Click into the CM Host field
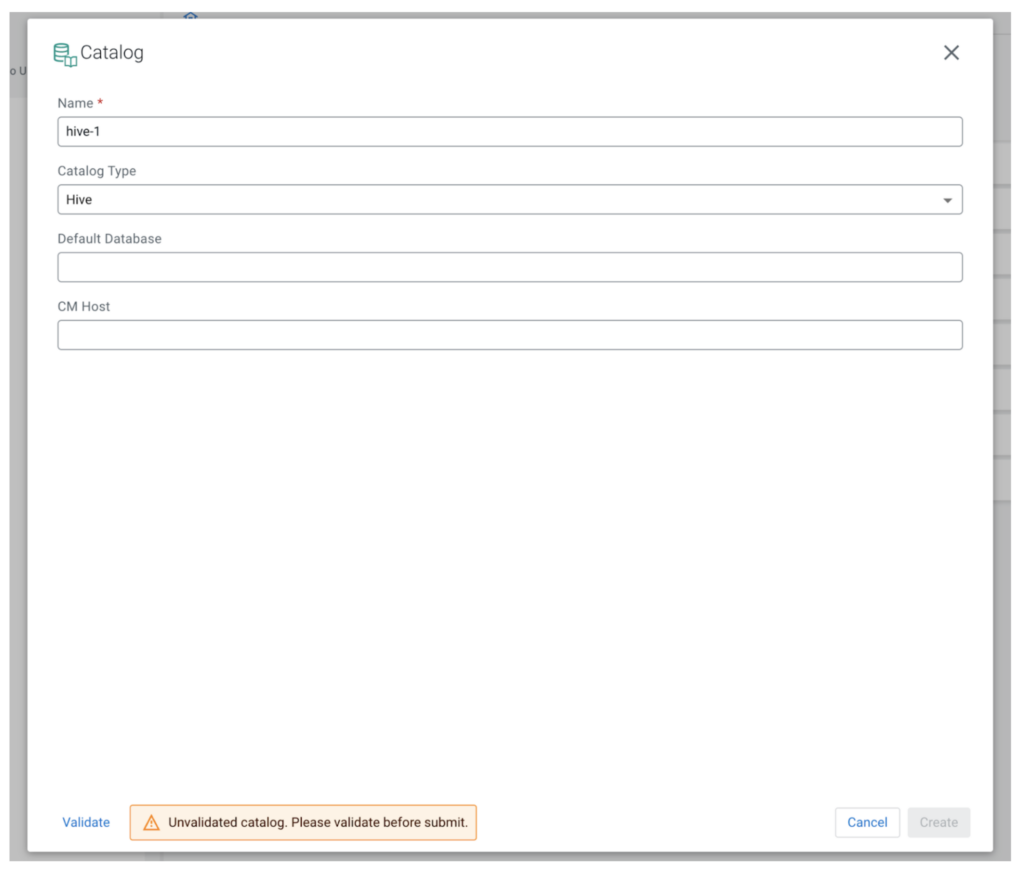1024x873 pixels. [x=509, y=335]
